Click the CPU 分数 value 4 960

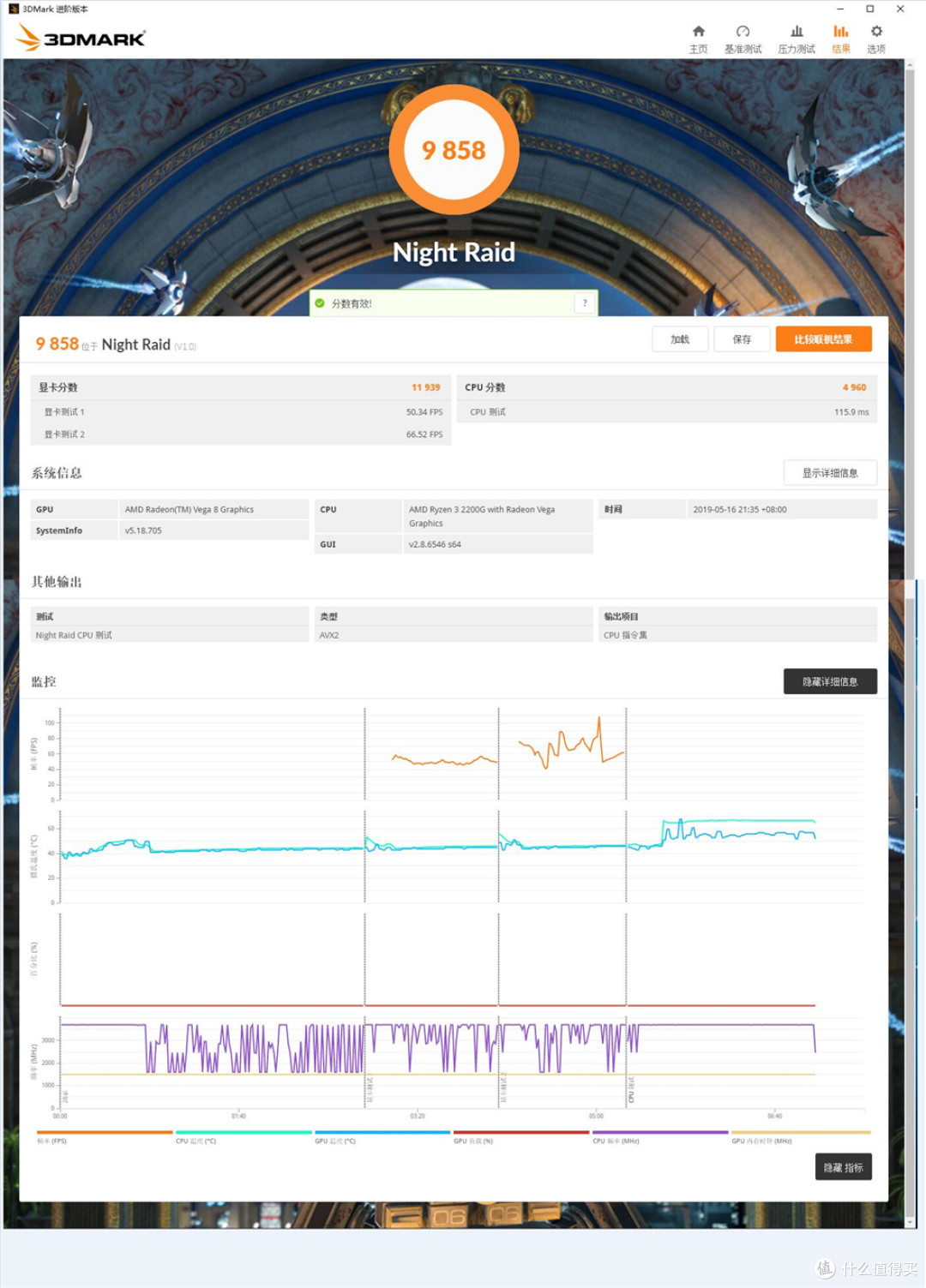(854, 387)
